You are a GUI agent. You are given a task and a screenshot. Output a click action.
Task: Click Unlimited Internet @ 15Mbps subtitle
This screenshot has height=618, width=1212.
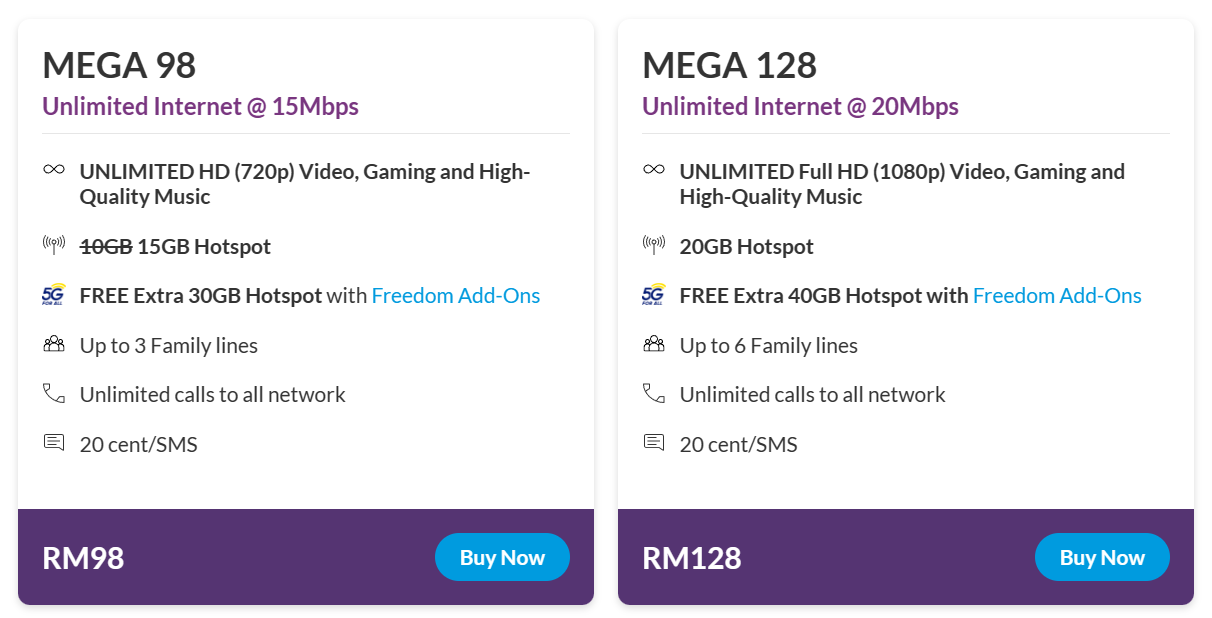click(x=200, y=106)
